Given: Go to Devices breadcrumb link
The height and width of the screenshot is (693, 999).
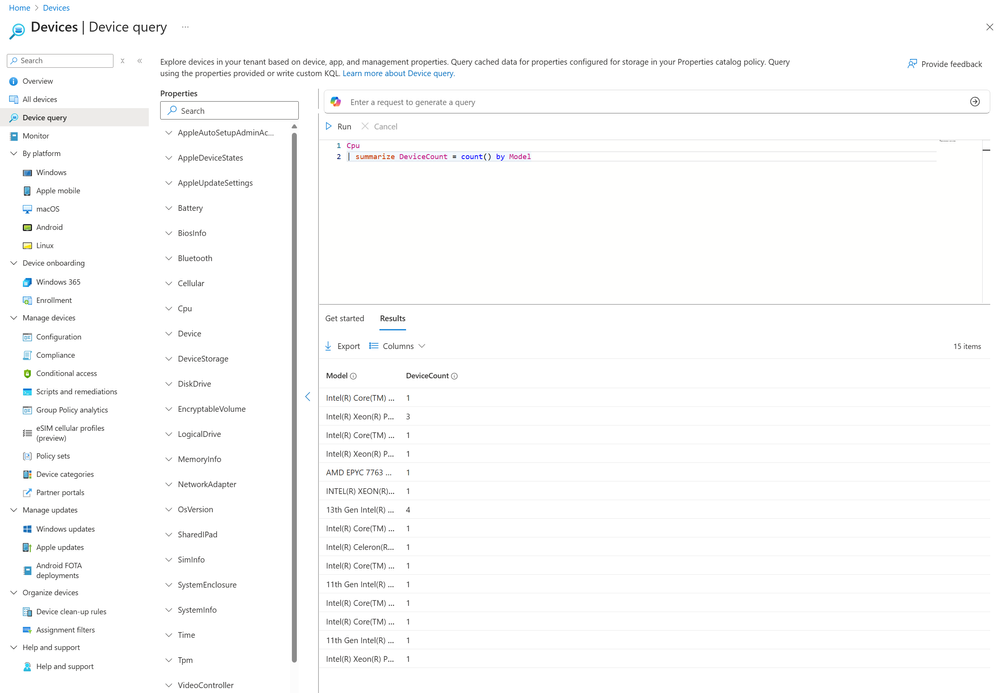Looking at the screenshot, I should pos(56,8).
